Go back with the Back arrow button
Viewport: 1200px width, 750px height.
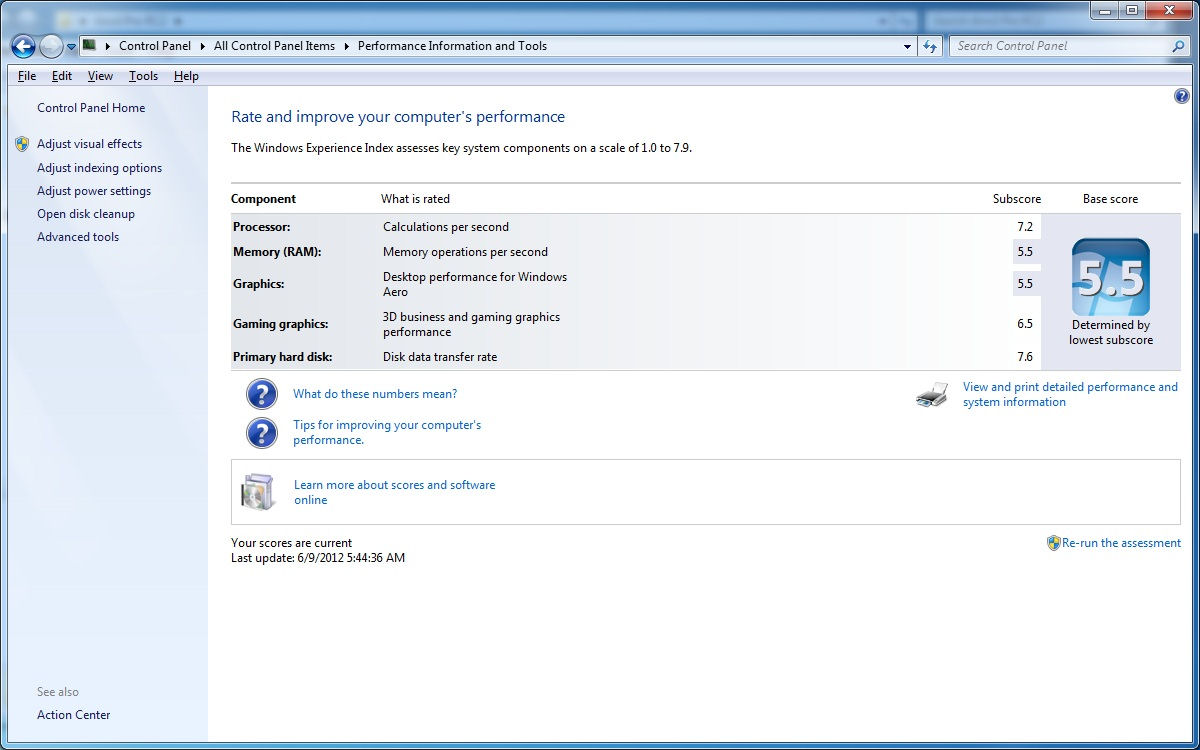23,46
